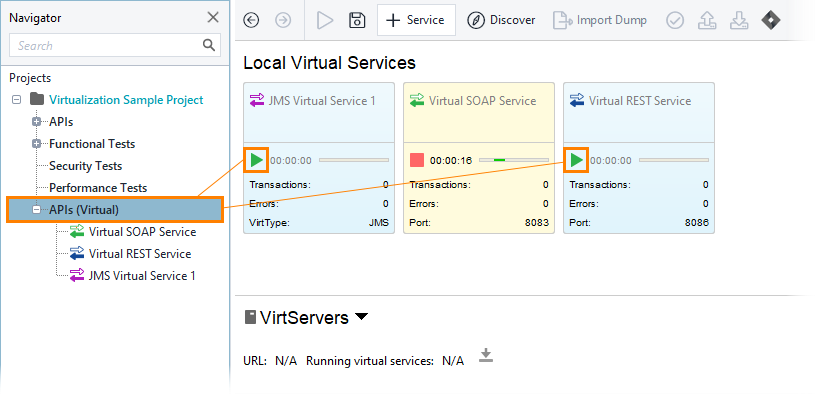
Task: Click the toolbar Run play icon
Action: (325, 20)
